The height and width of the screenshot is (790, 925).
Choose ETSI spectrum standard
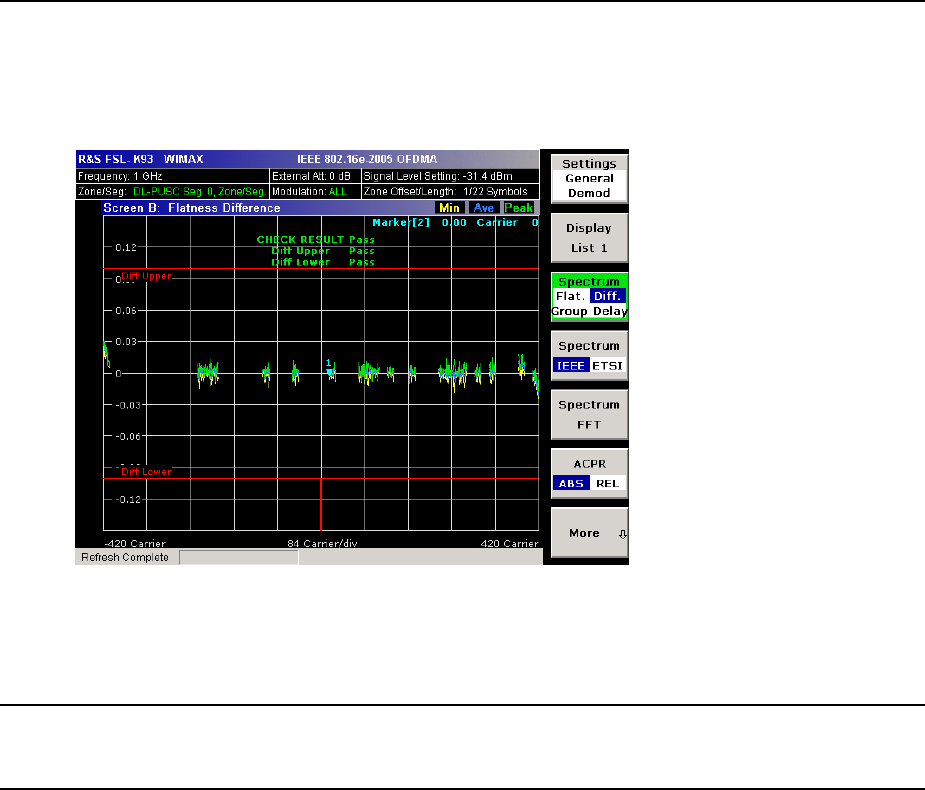607,365
